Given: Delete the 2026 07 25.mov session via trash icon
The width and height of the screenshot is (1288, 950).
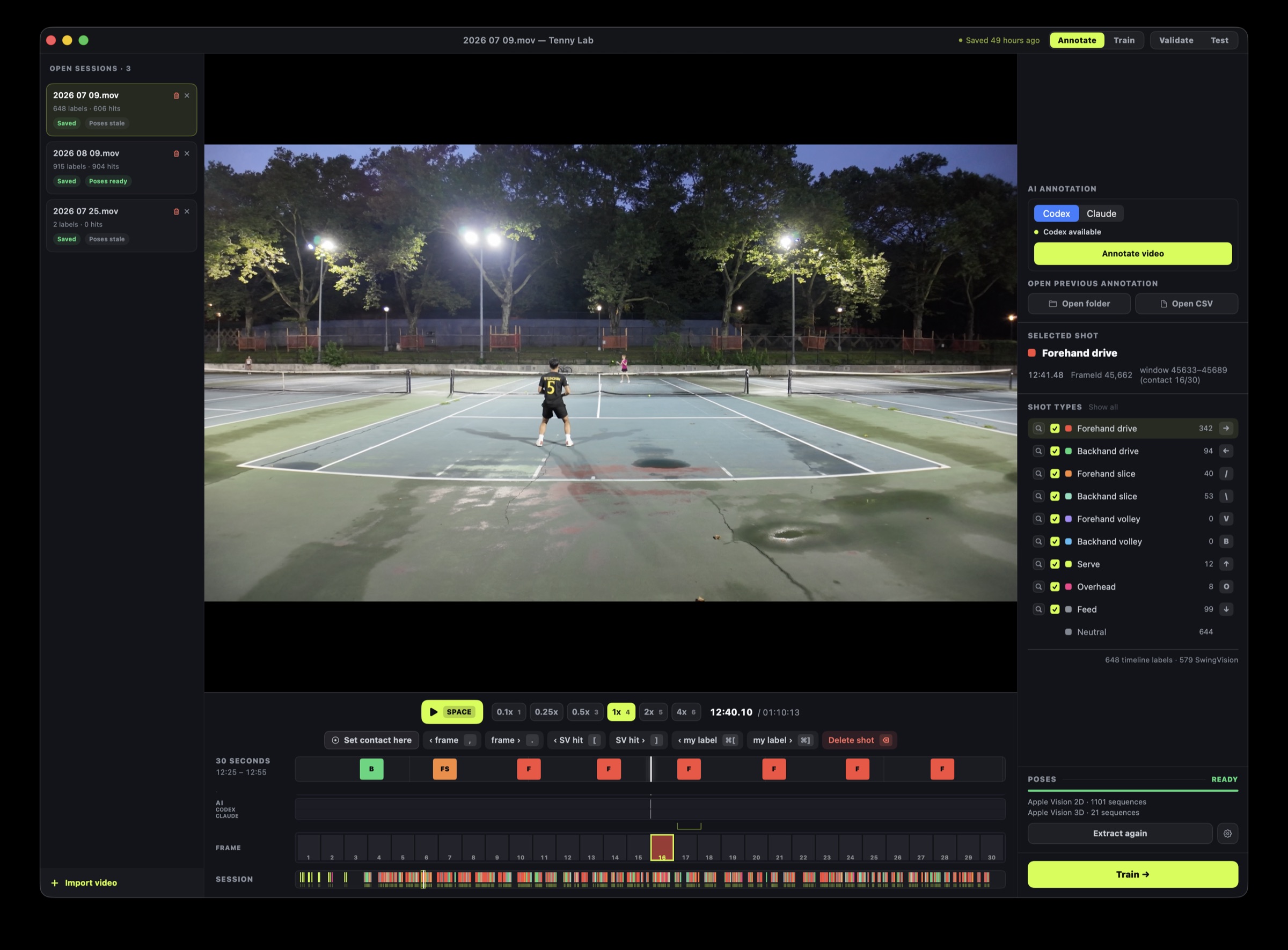Looking at the screenshot, I should click(176, 212).
